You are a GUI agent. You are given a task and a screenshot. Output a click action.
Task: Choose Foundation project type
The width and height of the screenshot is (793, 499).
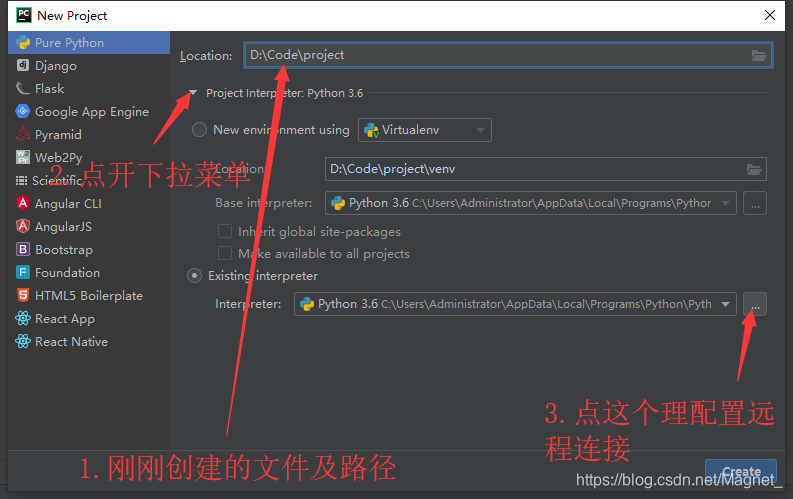(x=89, y=273)
